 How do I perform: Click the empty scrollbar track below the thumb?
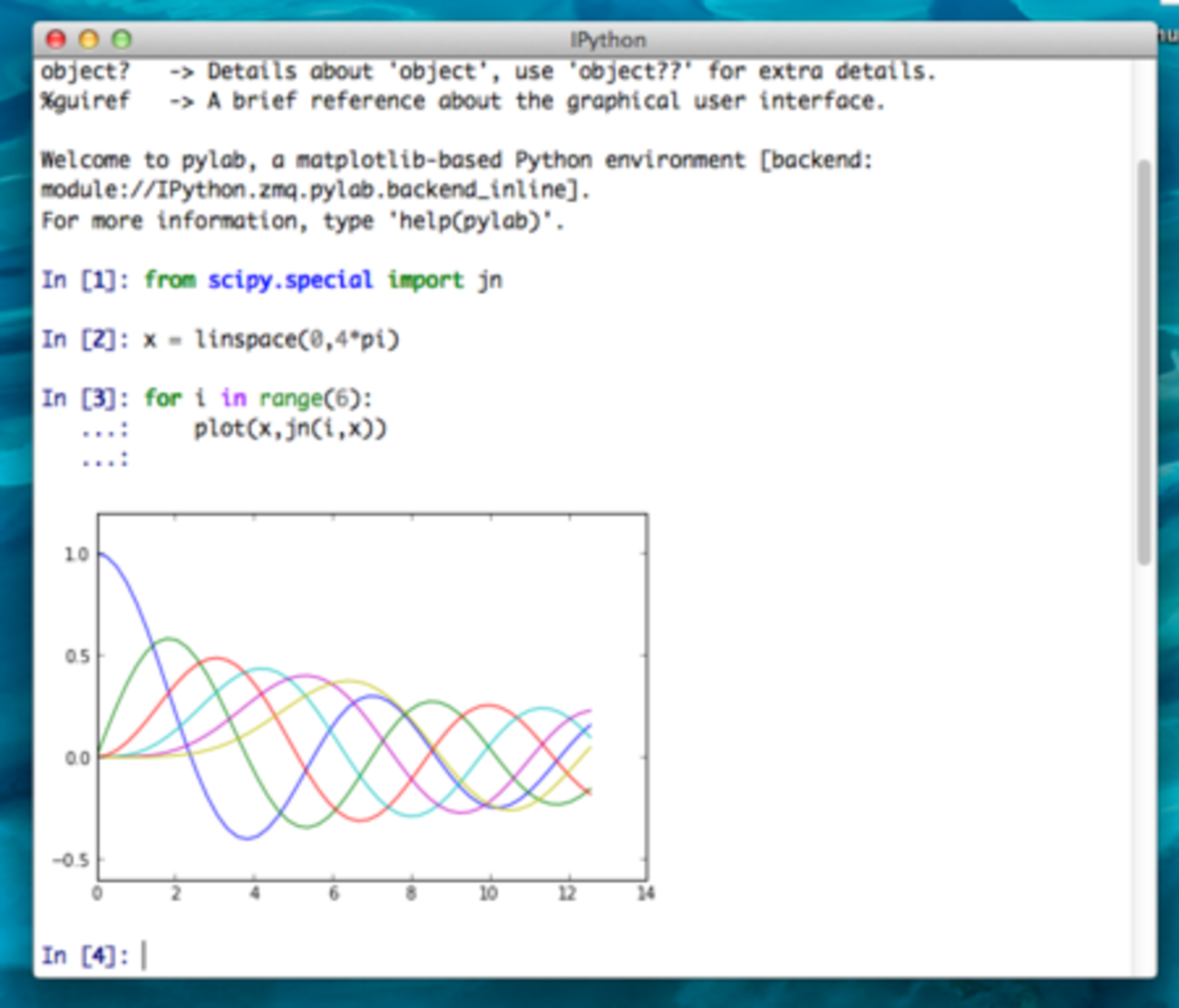click(1144, 771)
